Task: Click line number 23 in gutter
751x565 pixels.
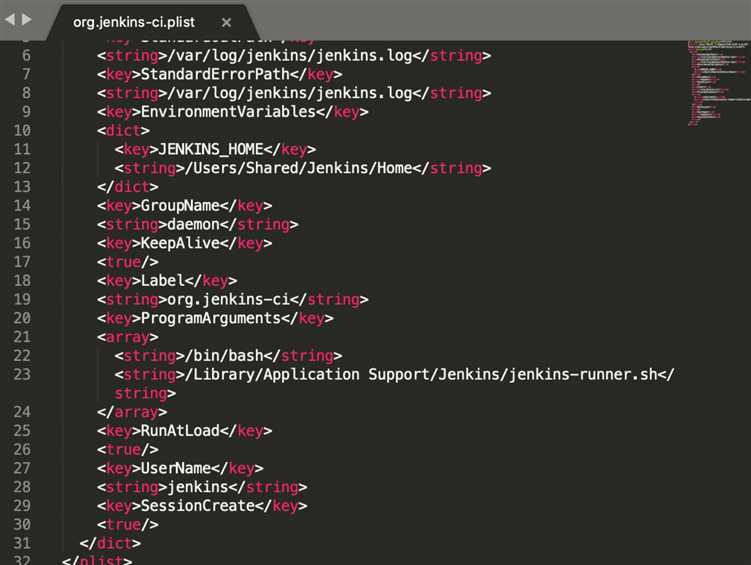Action: pos(23,374)
